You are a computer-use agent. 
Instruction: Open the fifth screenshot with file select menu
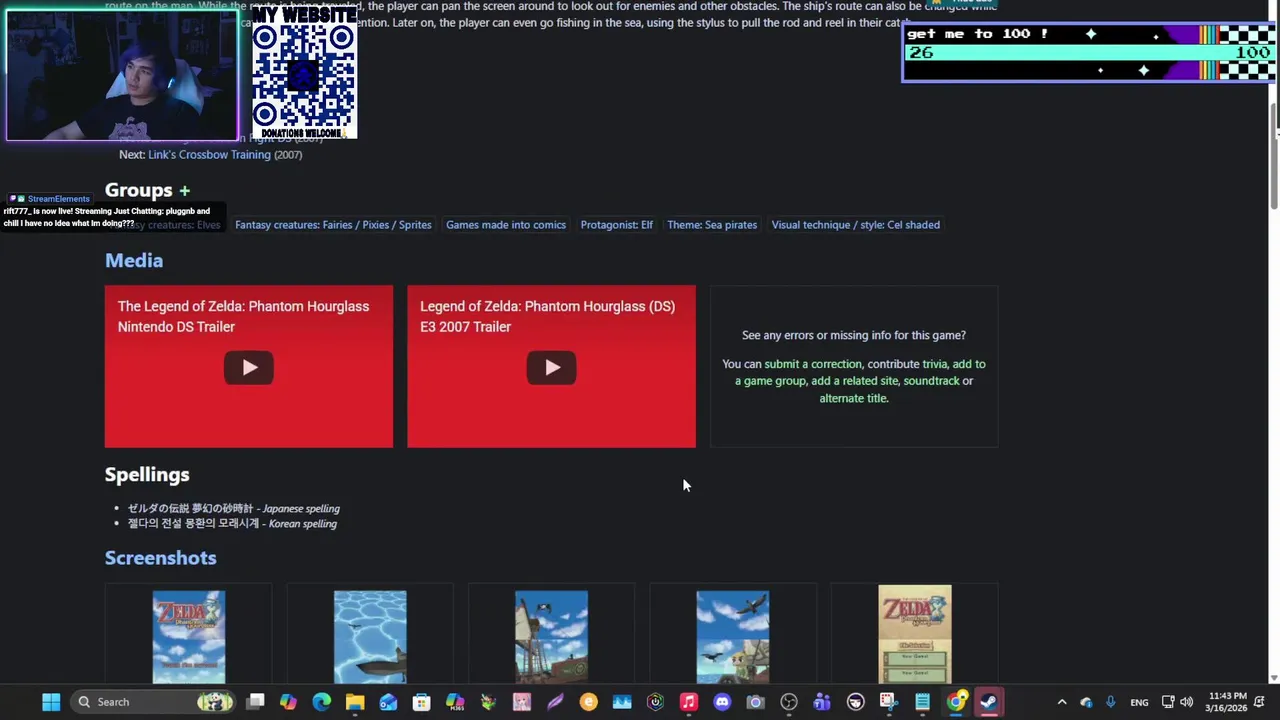[915, 635]
